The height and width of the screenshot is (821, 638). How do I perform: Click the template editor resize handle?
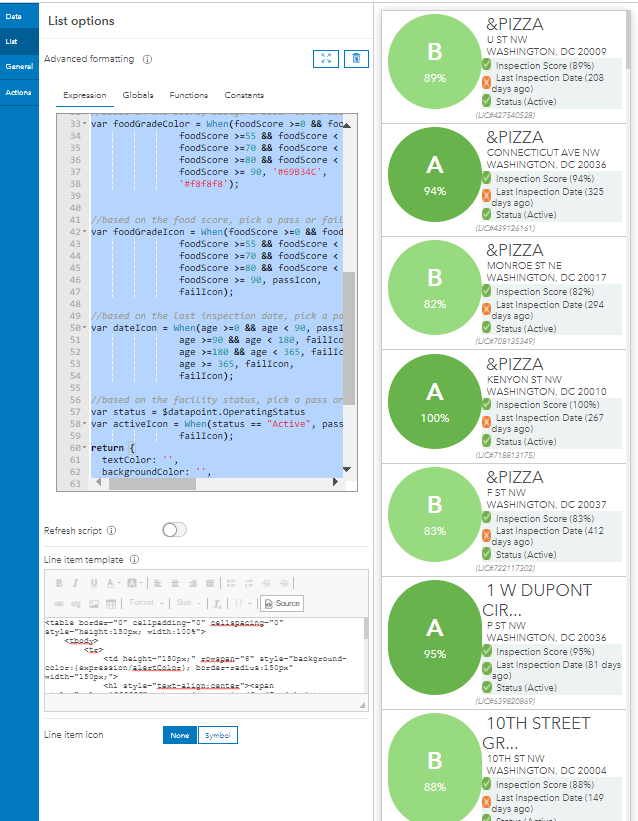click(362, 705)
